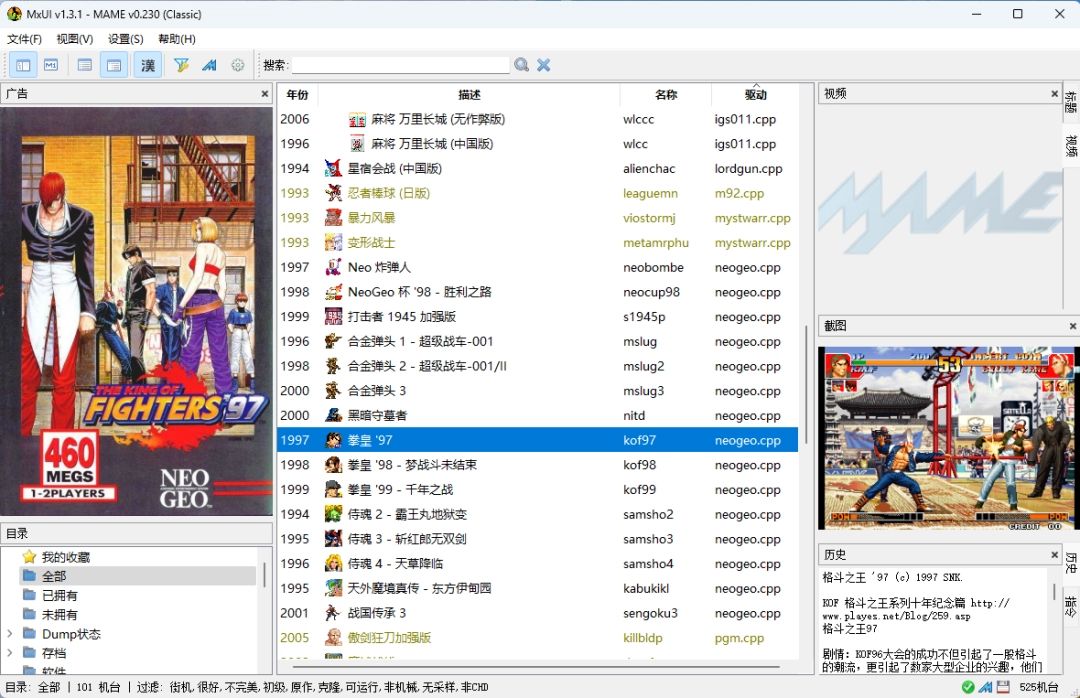Toggle the plain list view icon
Image resolution: width=1080 pixels, height=698 pixels.
(84, 64)
